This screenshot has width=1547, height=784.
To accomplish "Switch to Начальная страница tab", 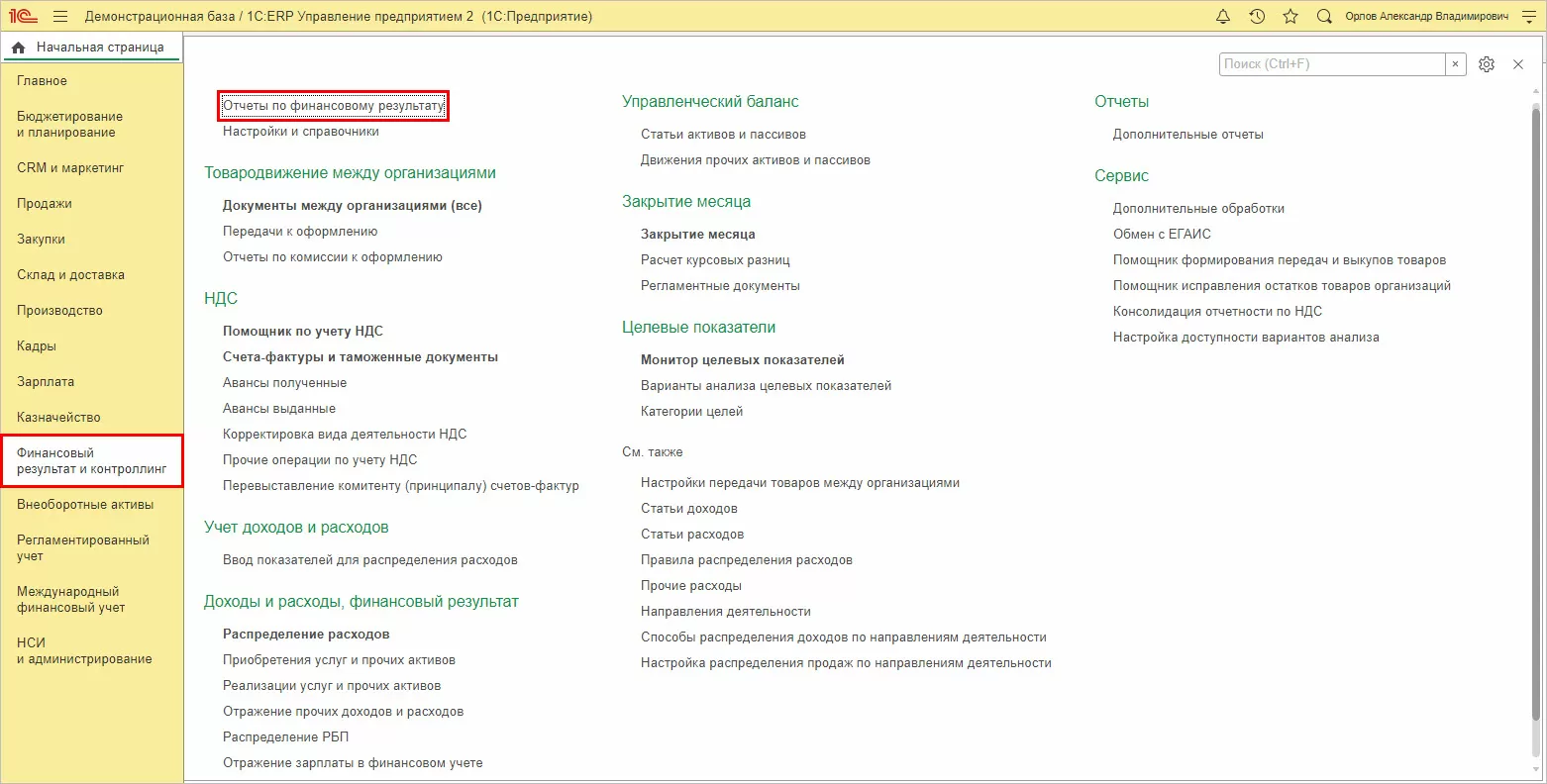I will [x=91, y=48].
